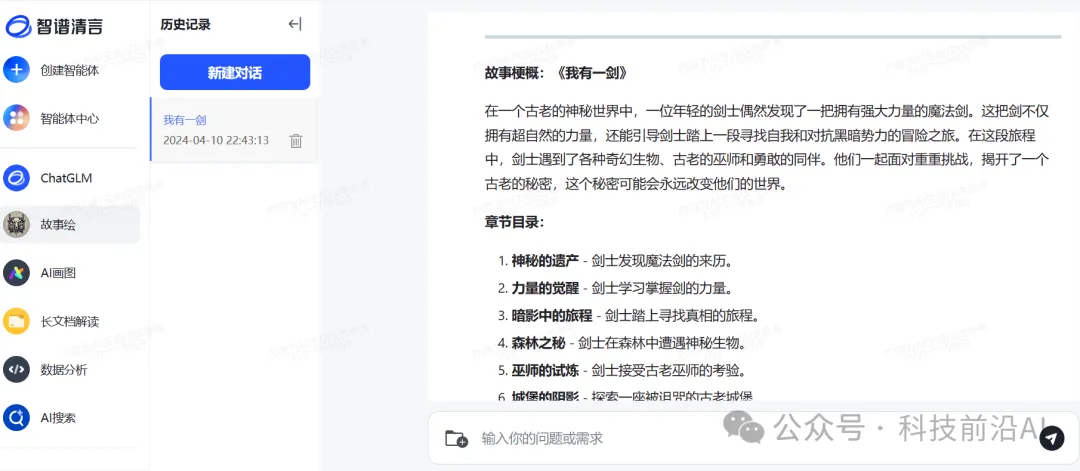
Task: Click chapter item 暗影中的旅程
Action: (x=551, y=315)
